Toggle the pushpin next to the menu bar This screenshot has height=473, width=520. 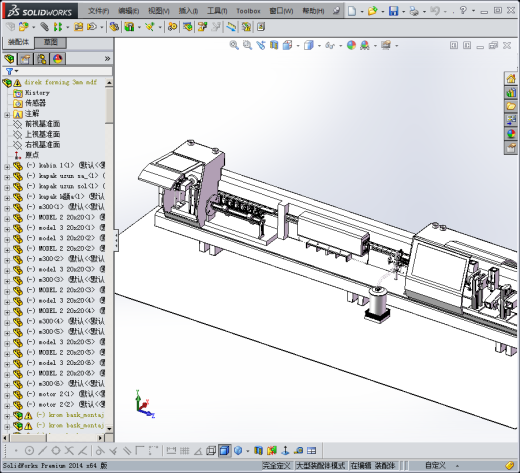336,11
